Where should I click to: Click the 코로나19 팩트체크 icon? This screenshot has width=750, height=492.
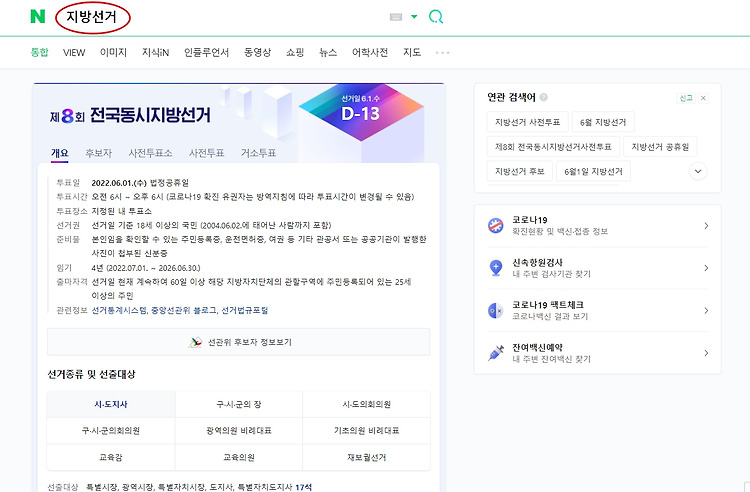tap(496, 310)
